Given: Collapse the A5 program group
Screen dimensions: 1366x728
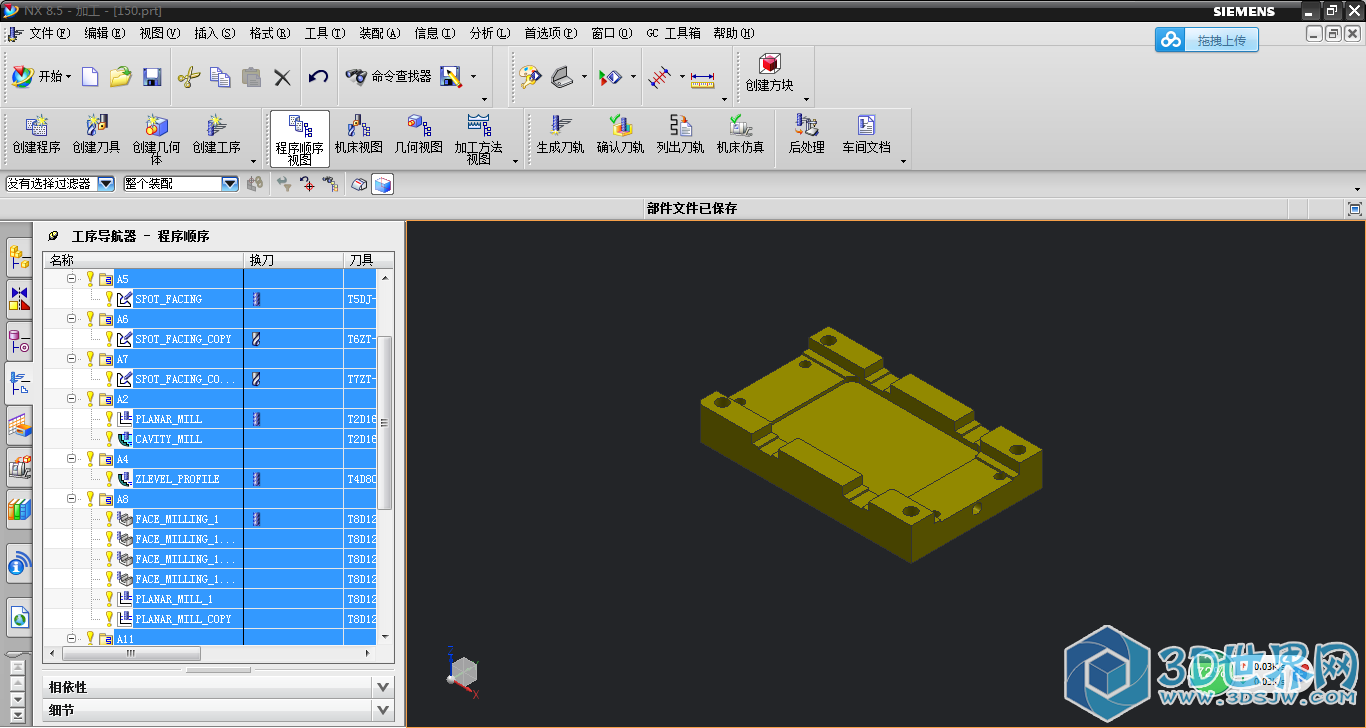Looking at the screenshot, I should point(72,279).
